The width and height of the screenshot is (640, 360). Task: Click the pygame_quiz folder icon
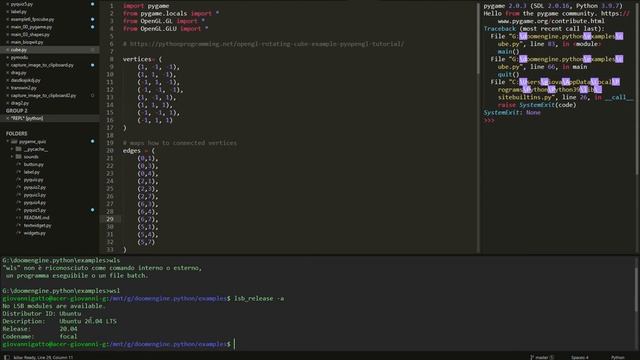[x=14, y=142]
